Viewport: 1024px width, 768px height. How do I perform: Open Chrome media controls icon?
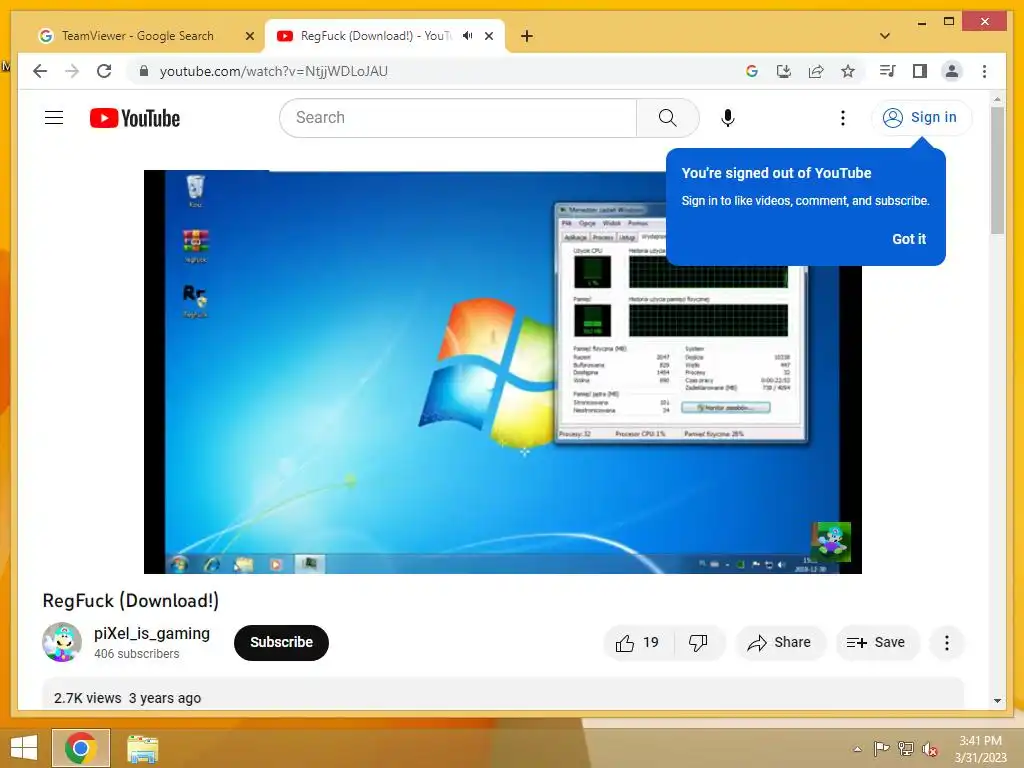pyautogui.click(x=888, y=71)
